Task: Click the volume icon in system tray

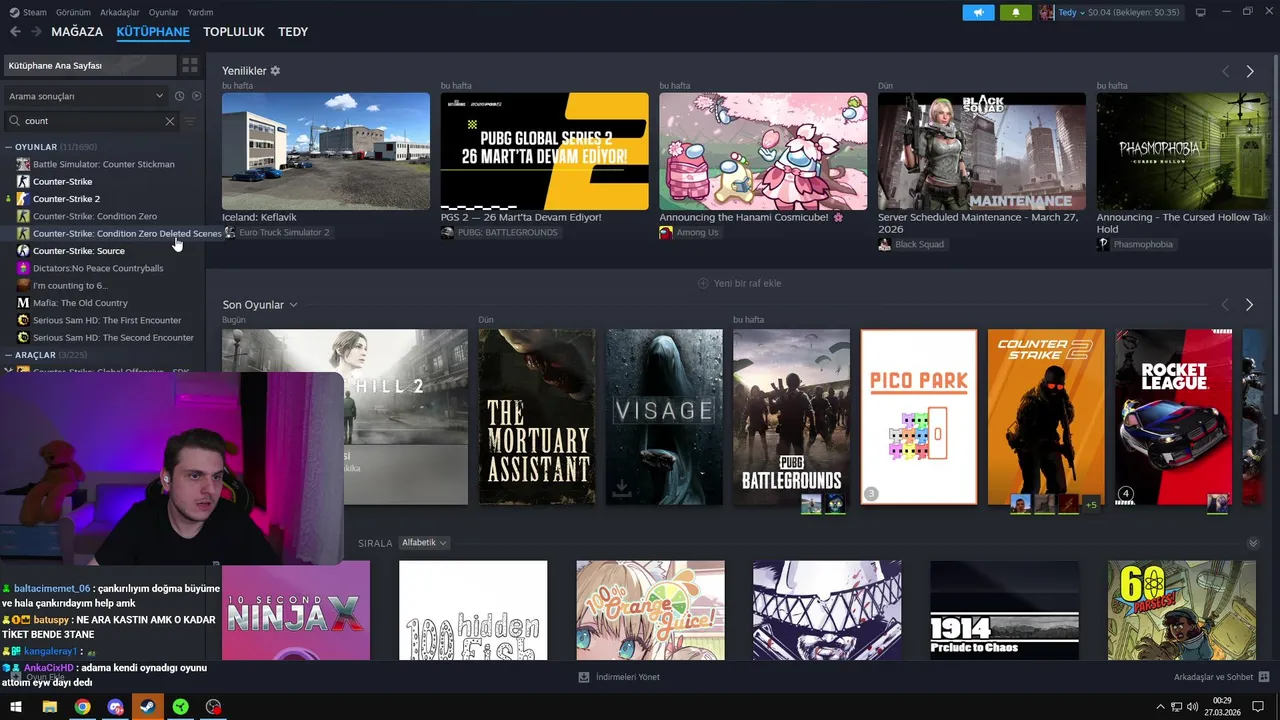Action: click(x=1192, y=707)
